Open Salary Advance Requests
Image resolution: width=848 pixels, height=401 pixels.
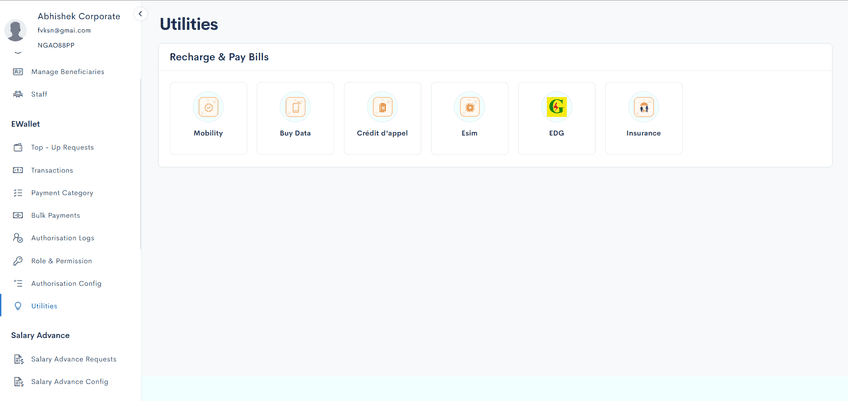pos(74,359)
